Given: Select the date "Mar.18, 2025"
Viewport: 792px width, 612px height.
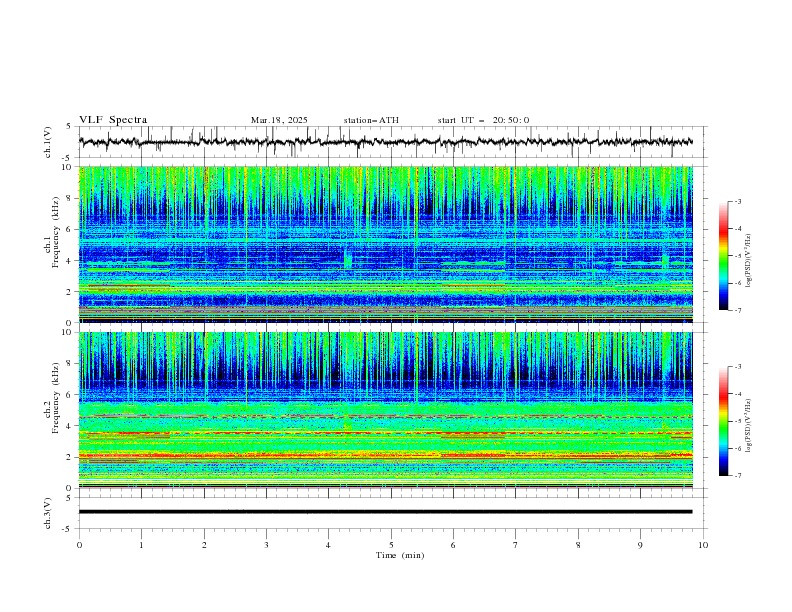Looking at the screenshot, I should click(x=279, y=120).
